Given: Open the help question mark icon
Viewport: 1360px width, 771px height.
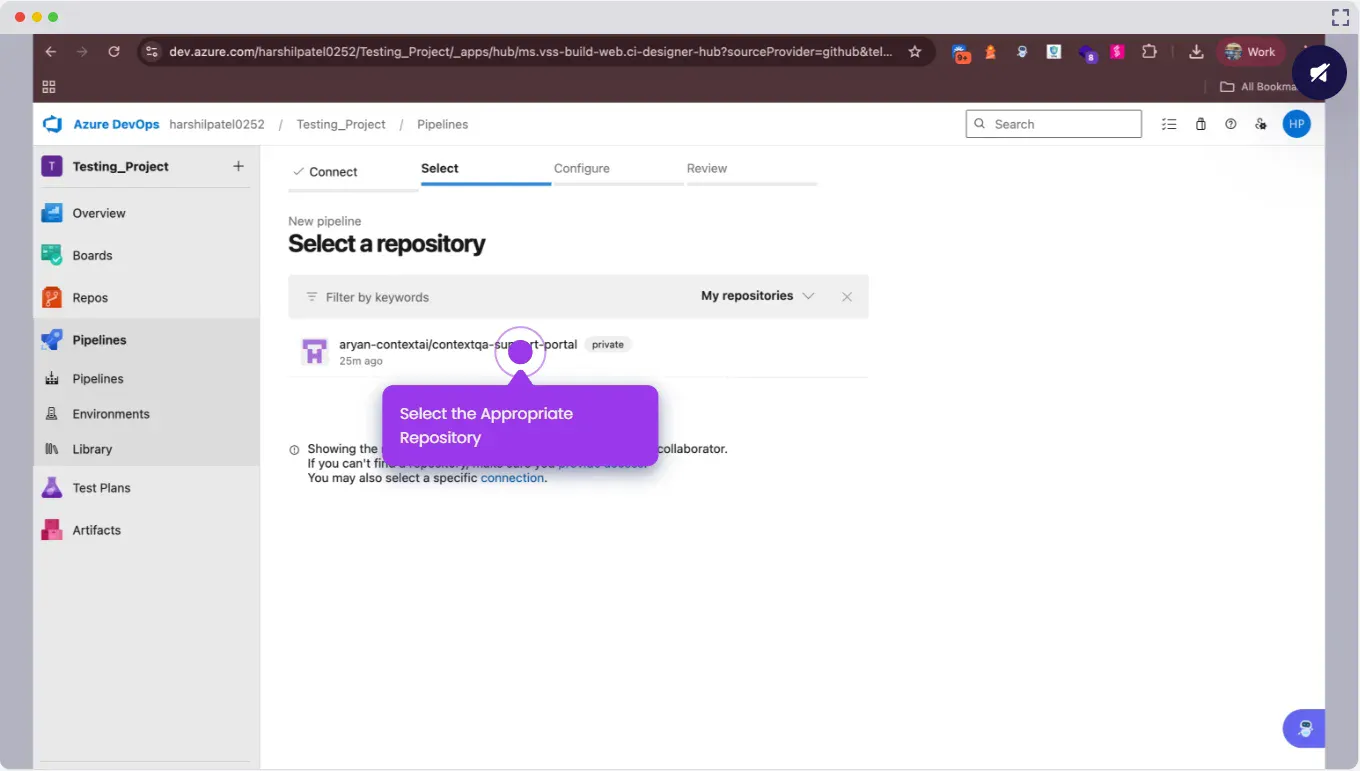Looking at the screenshot, I should pos(1231,124).
